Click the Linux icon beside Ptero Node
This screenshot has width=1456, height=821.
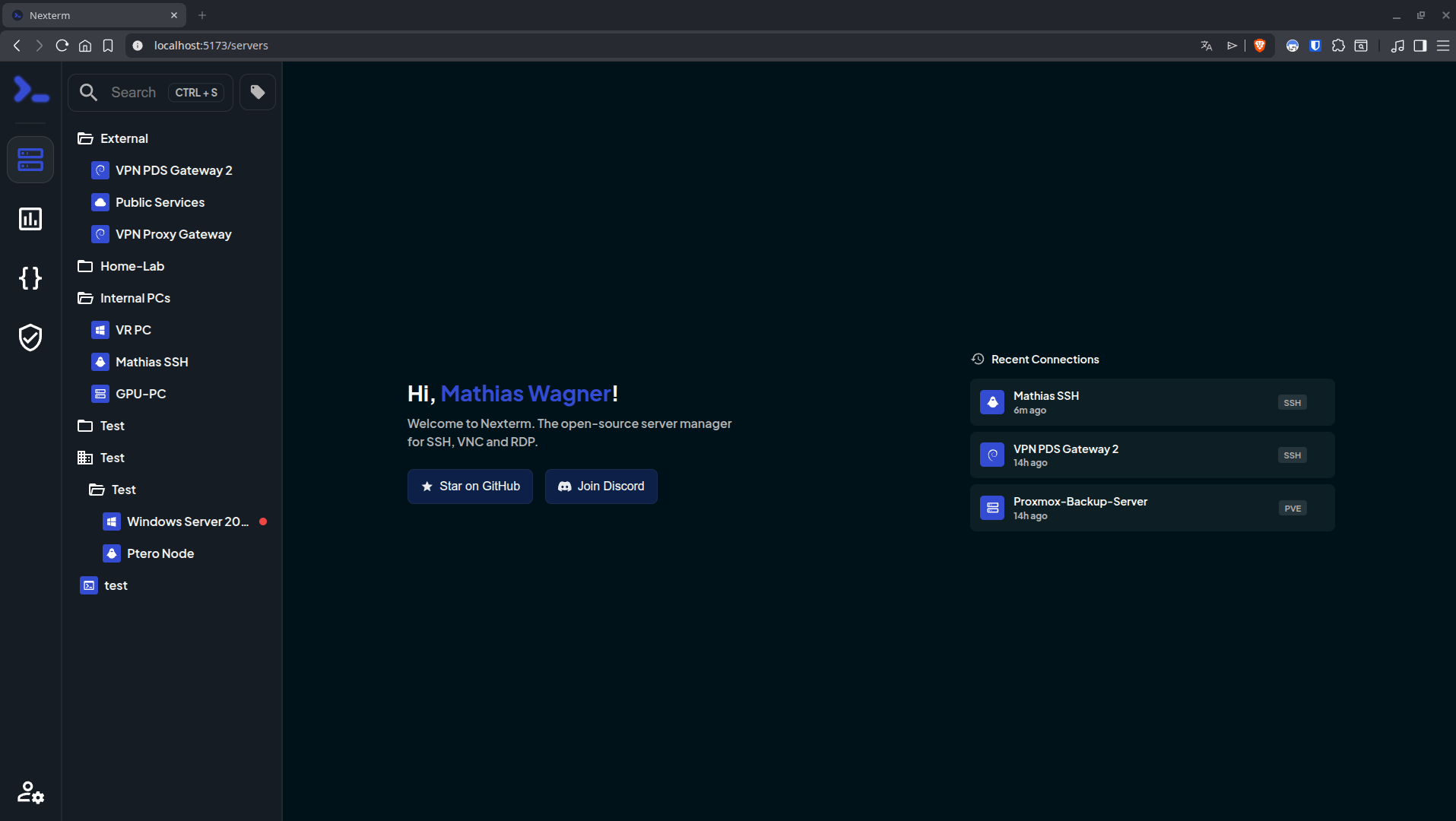pyautogui.click(x=112, y=553)
